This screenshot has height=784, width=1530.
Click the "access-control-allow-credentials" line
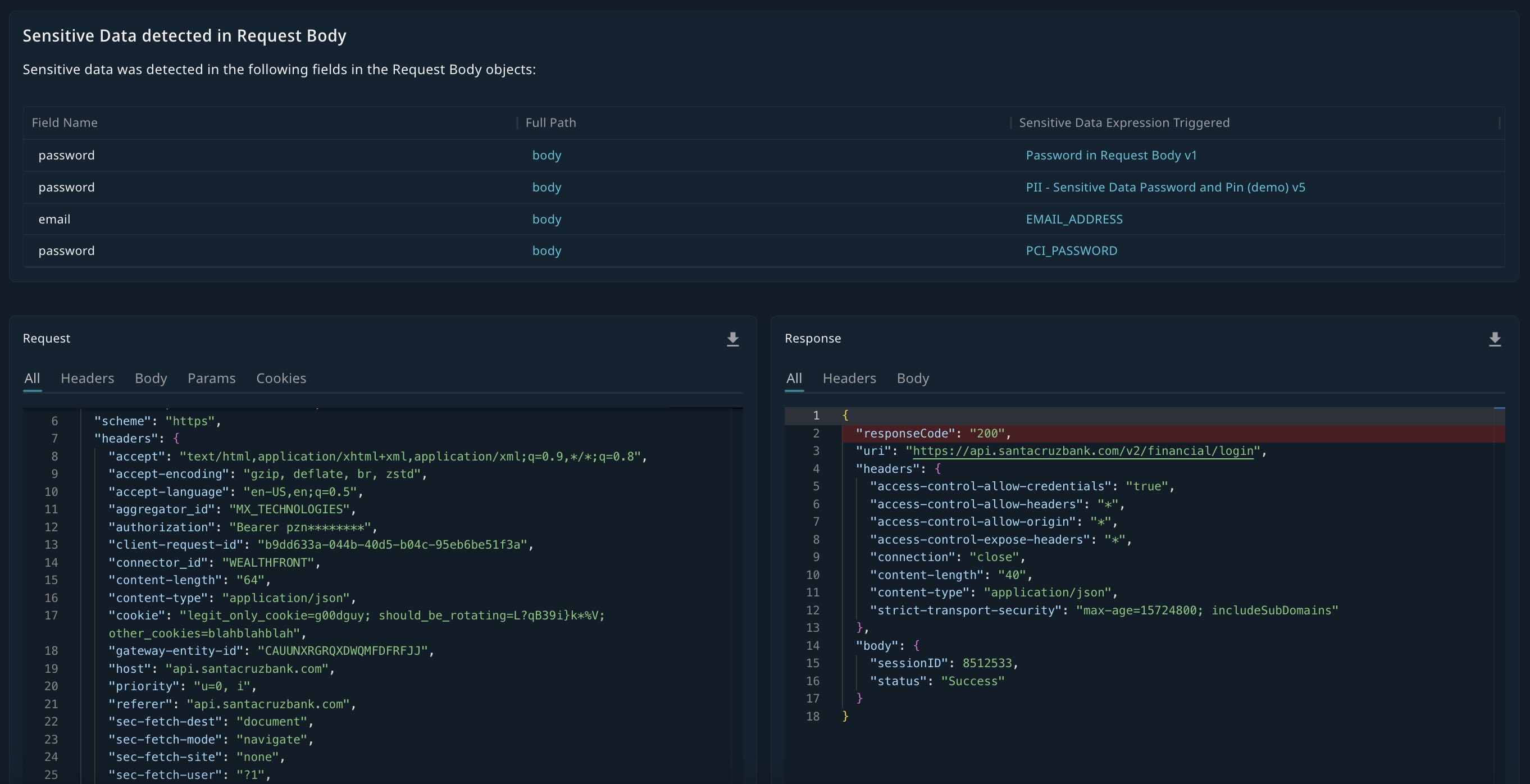(x=1023, y=486)
